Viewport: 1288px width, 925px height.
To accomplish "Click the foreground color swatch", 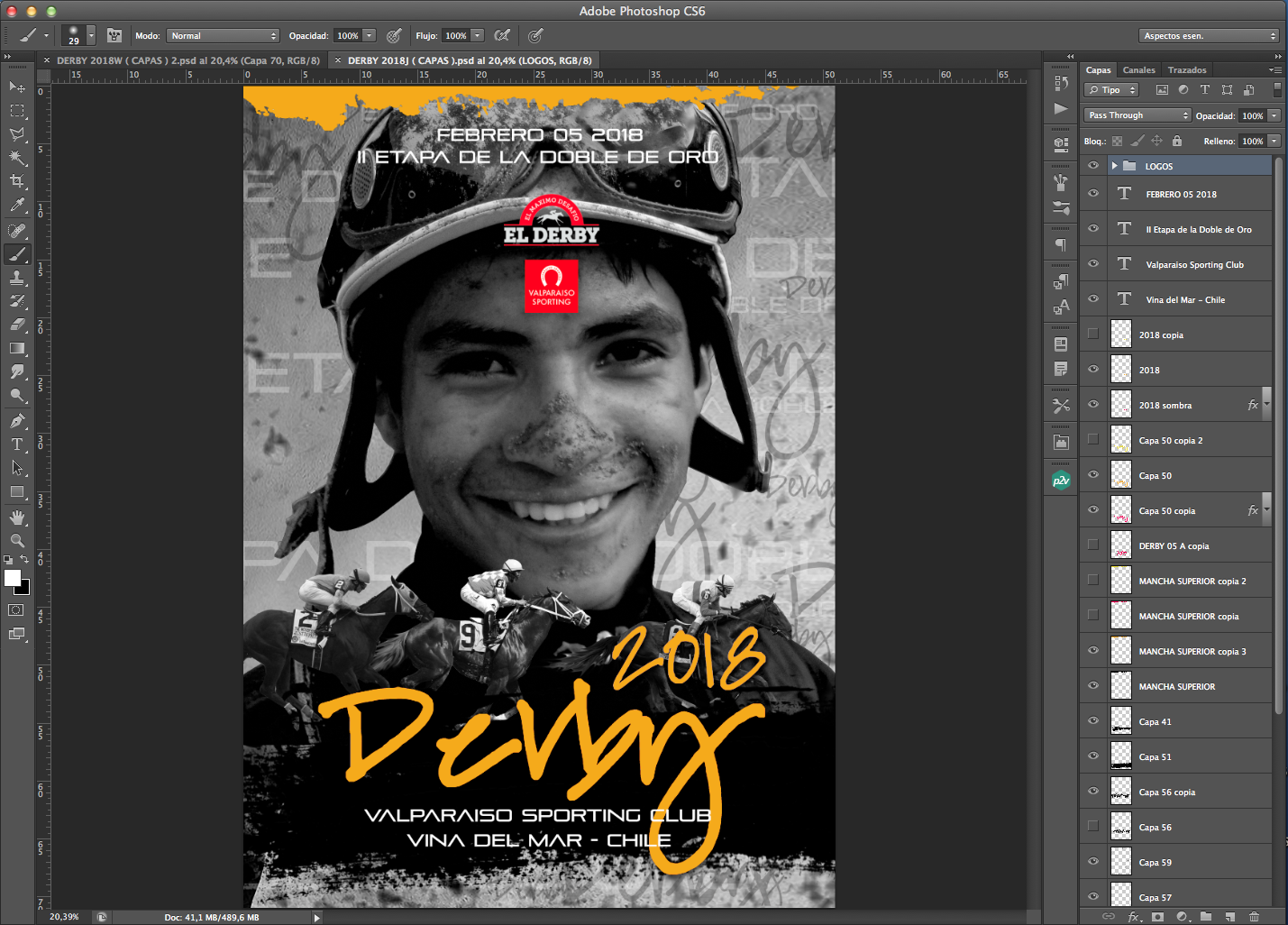I will [12, 578].
